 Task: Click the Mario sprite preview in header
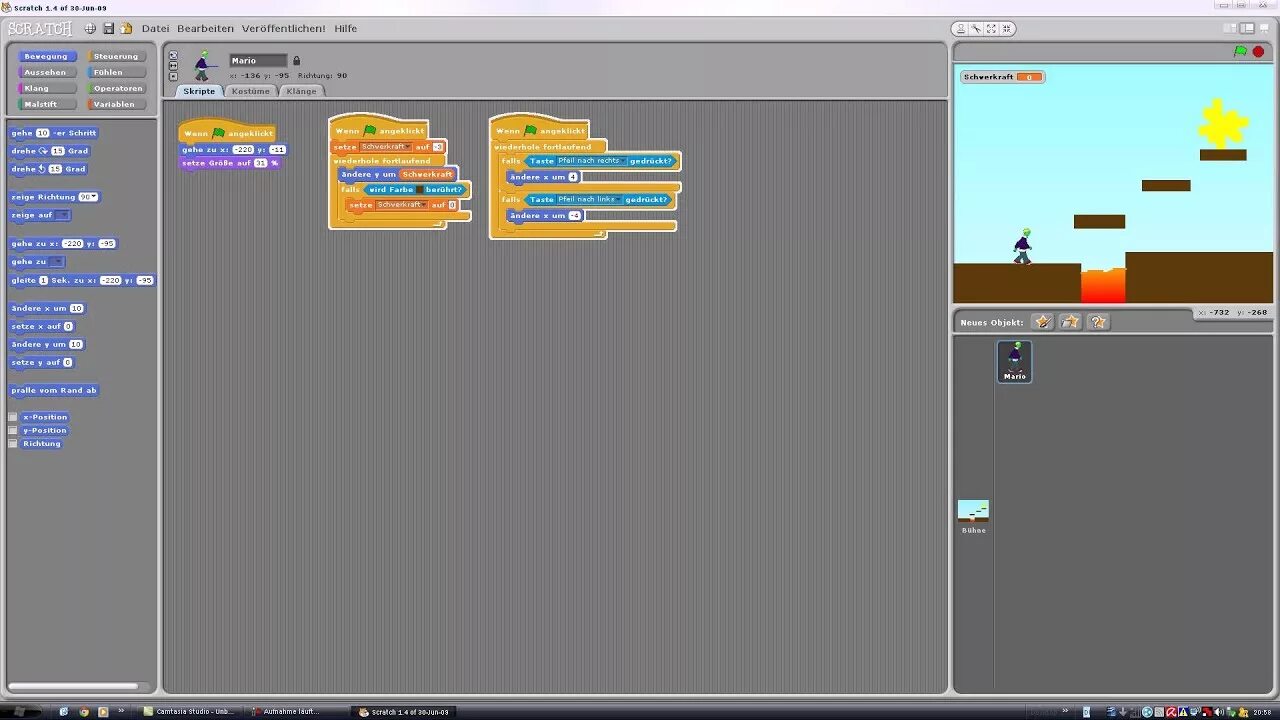tap(203, 65)
